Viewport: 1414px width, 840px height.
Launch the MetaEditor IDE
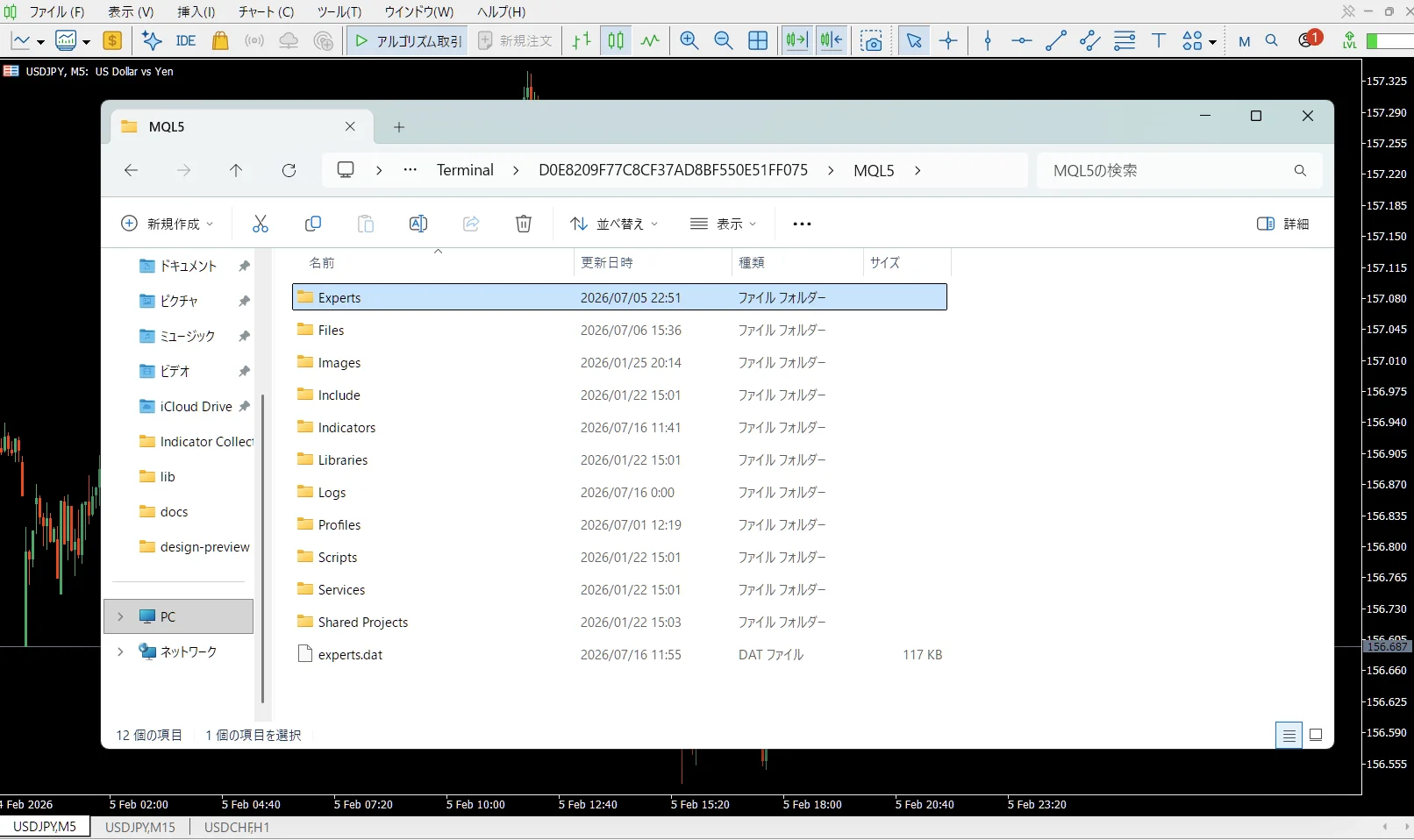185,40
